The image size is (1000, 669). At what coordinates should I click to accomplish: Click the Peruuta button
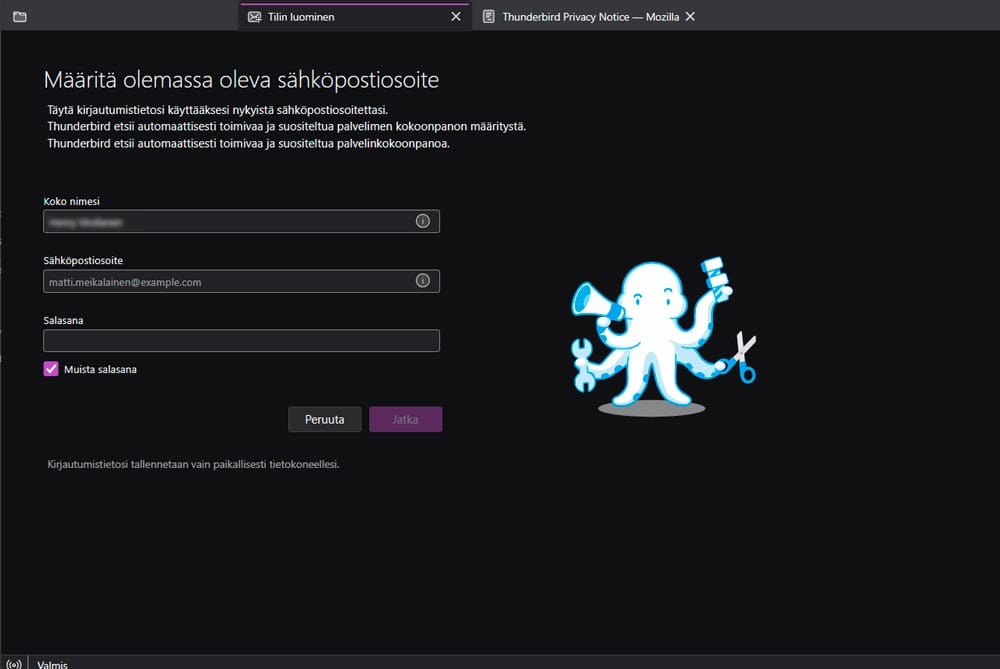click(324, 419)
